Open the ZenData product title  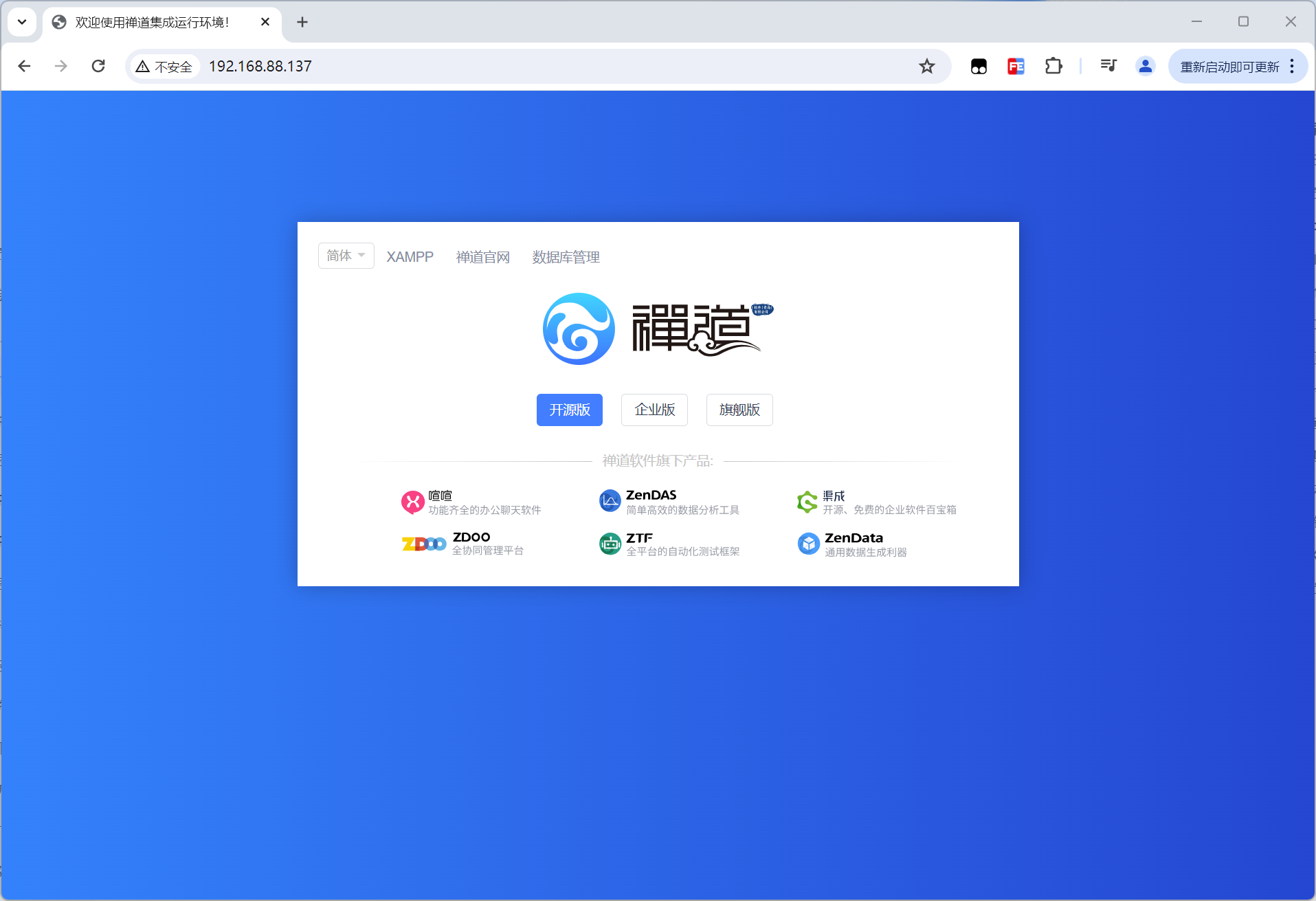(x=854, y=538)
